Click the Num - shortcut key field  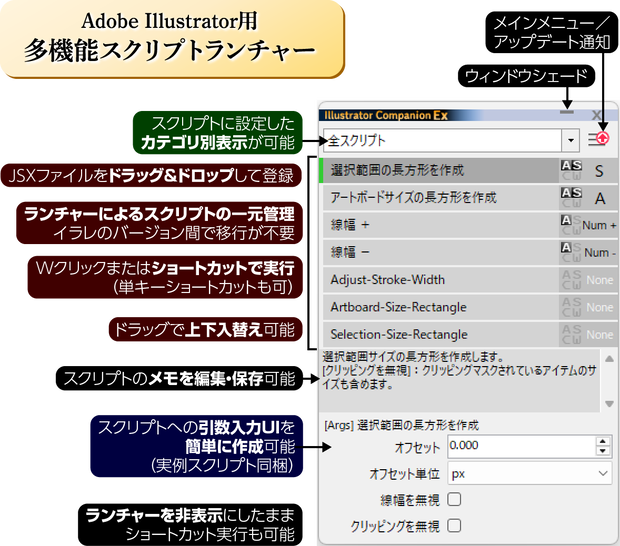coord(599,252)
